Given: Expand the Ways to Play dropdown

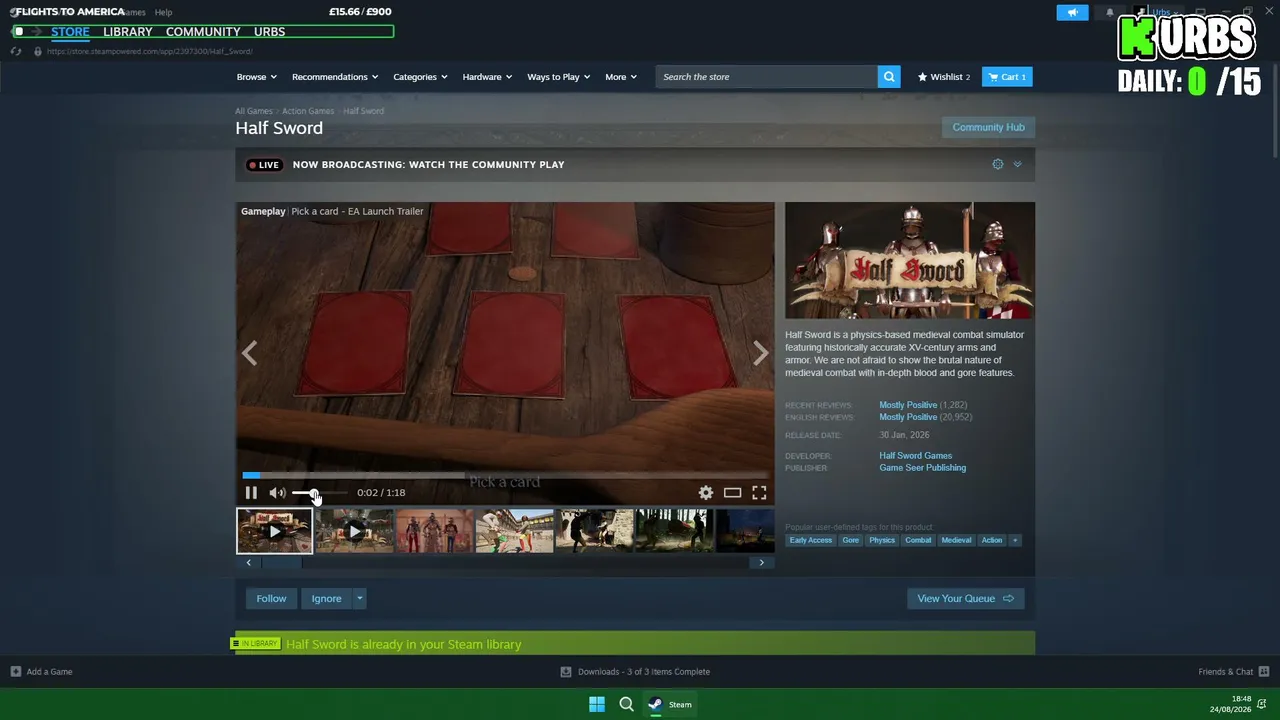Looking at the screenshot, I should pos(559,77).
